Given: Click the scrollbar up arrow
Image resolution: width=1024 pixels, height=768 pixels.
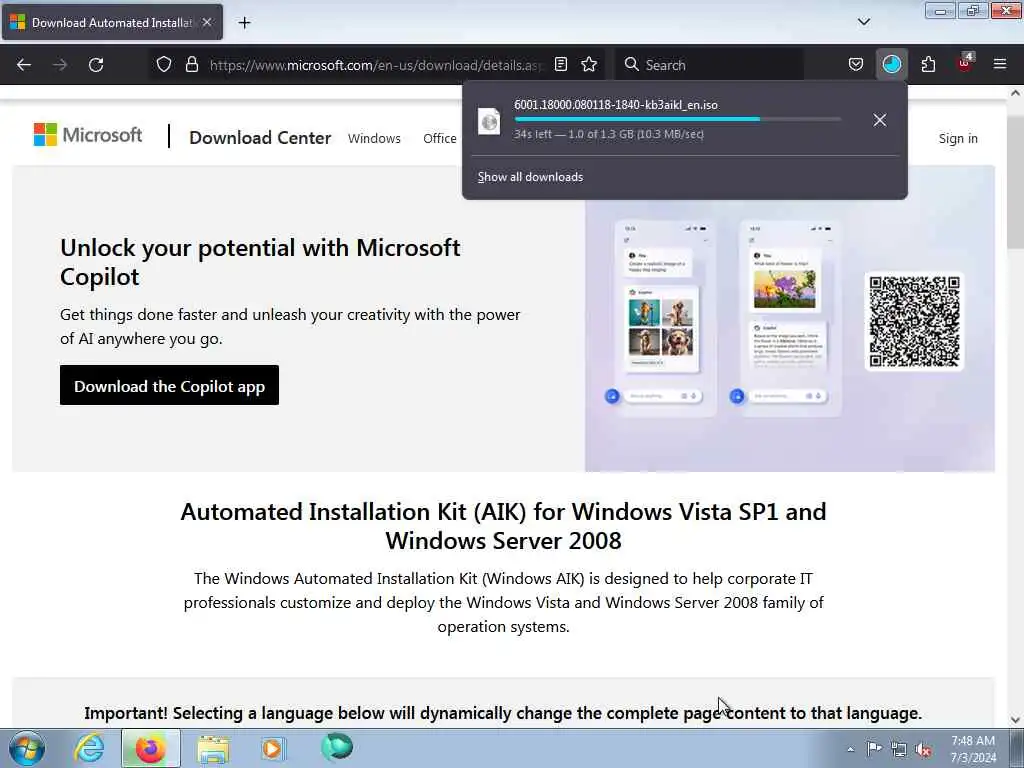Looking at the screenshot, I should point(1015,93).
